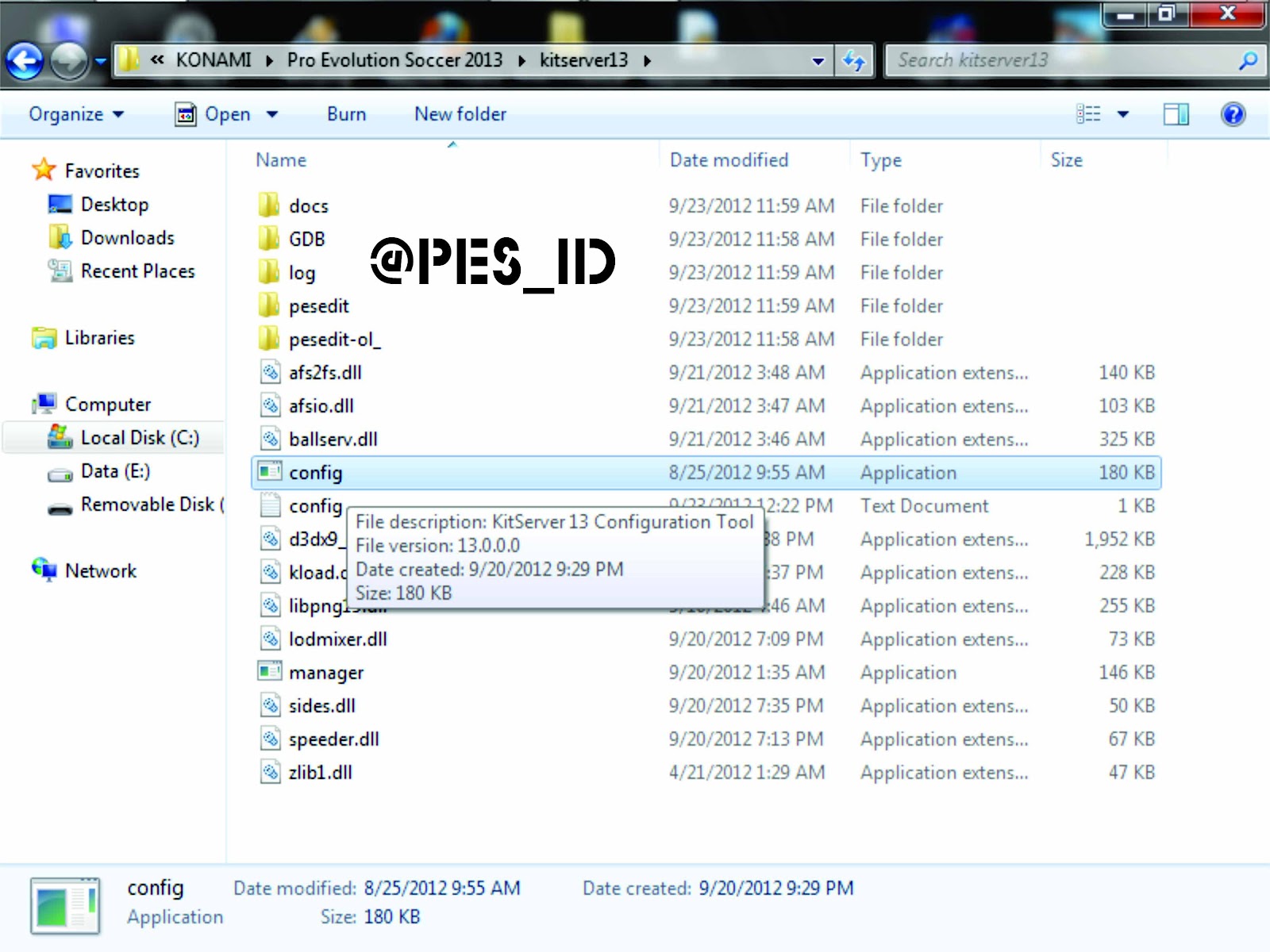Select the speeder.dll file name
Viewport: 1270px width, 952px height.
(333, 739)
